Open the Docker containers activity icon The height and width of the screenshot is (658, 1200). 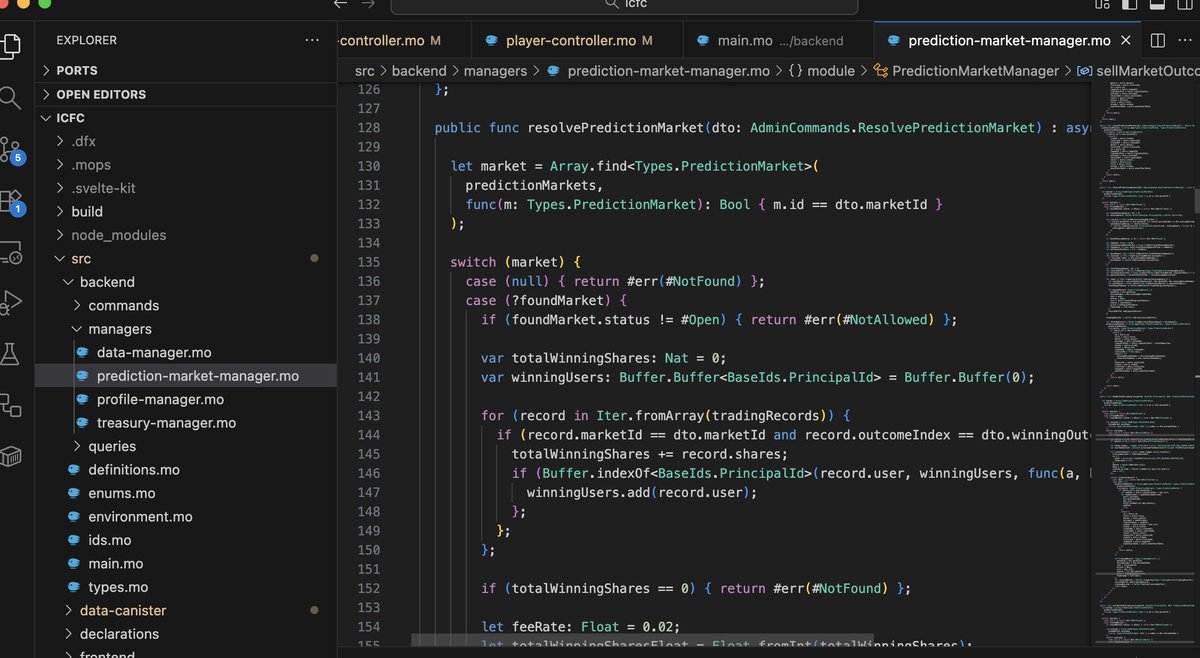(10, 456)
